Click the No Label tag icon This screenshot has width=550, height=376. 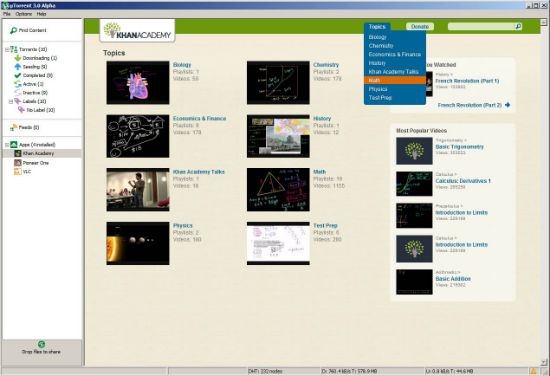coord(21,110)
